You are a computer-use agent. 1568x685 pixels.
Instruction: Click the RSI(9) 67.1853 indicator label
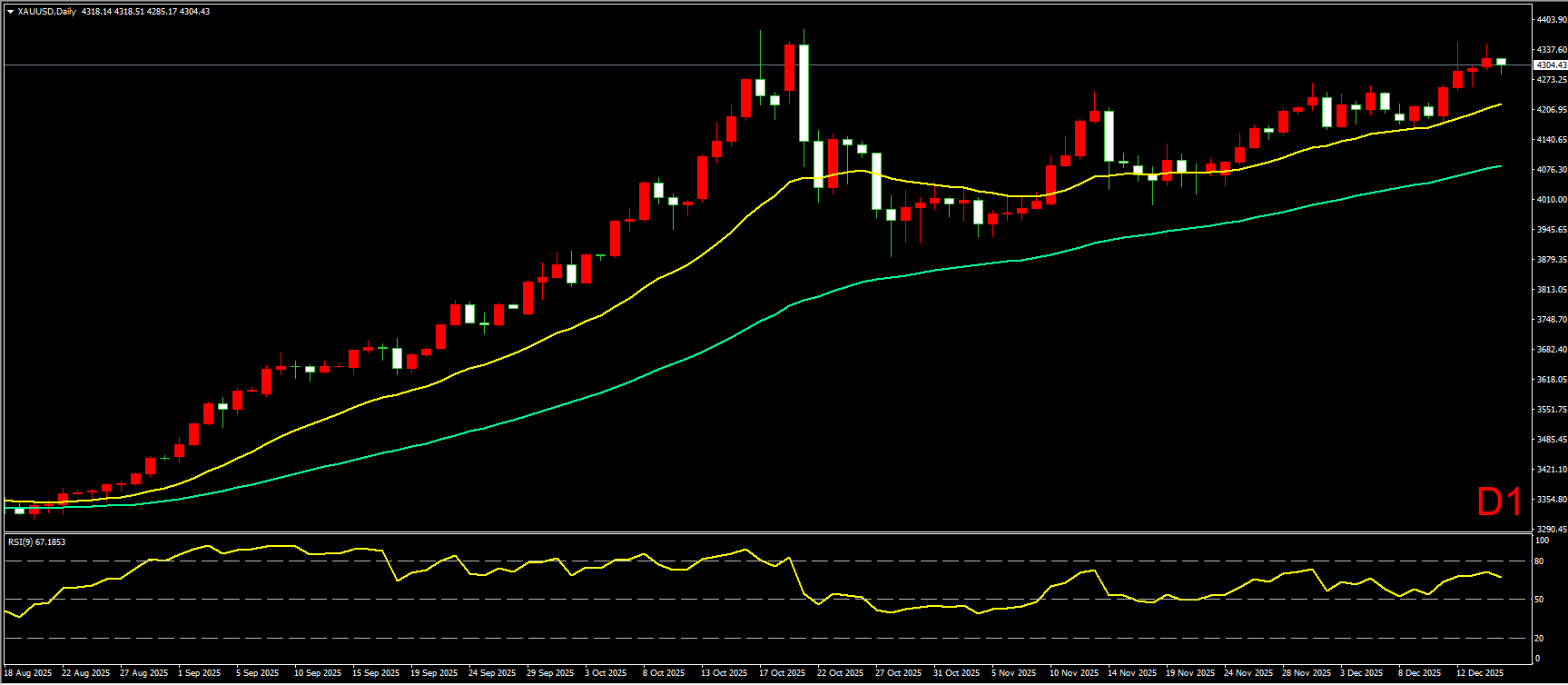(x=37, y=542)
